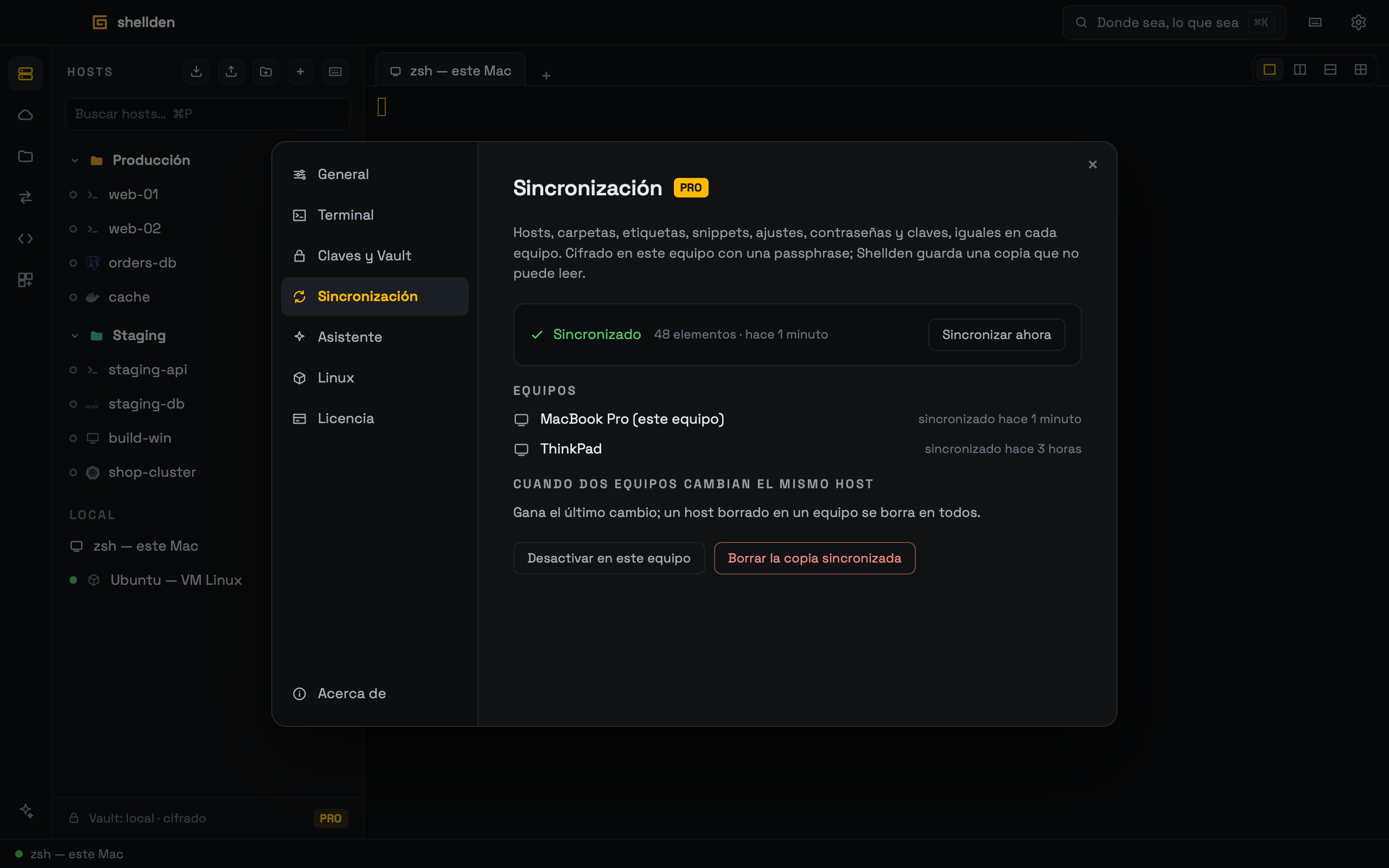Select the zsh — este Mac tab
Screen dimensions: 1389x868
tap(450, 70)
